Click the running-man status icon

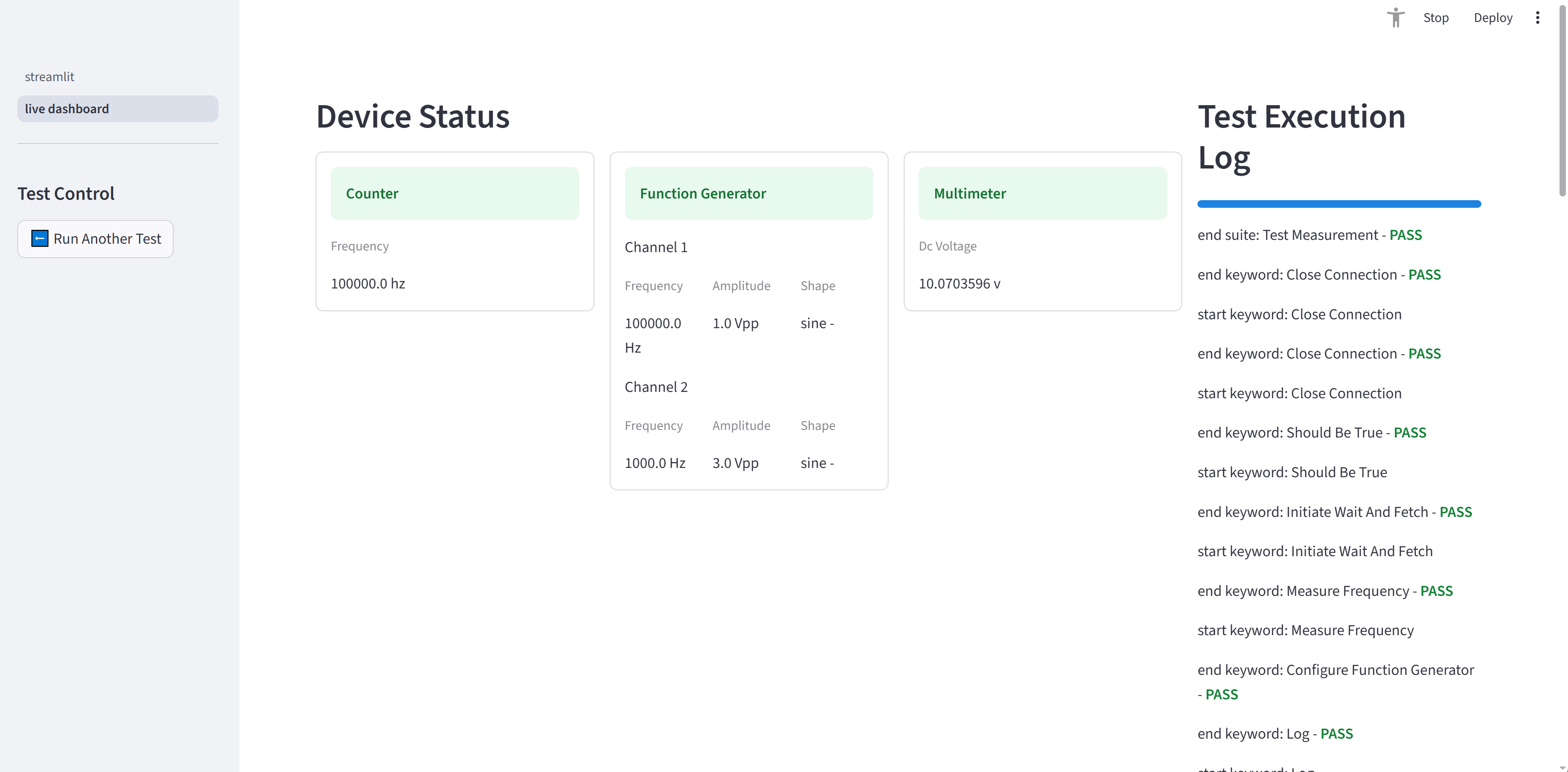pyautogui.click(x=1395, y=18)
